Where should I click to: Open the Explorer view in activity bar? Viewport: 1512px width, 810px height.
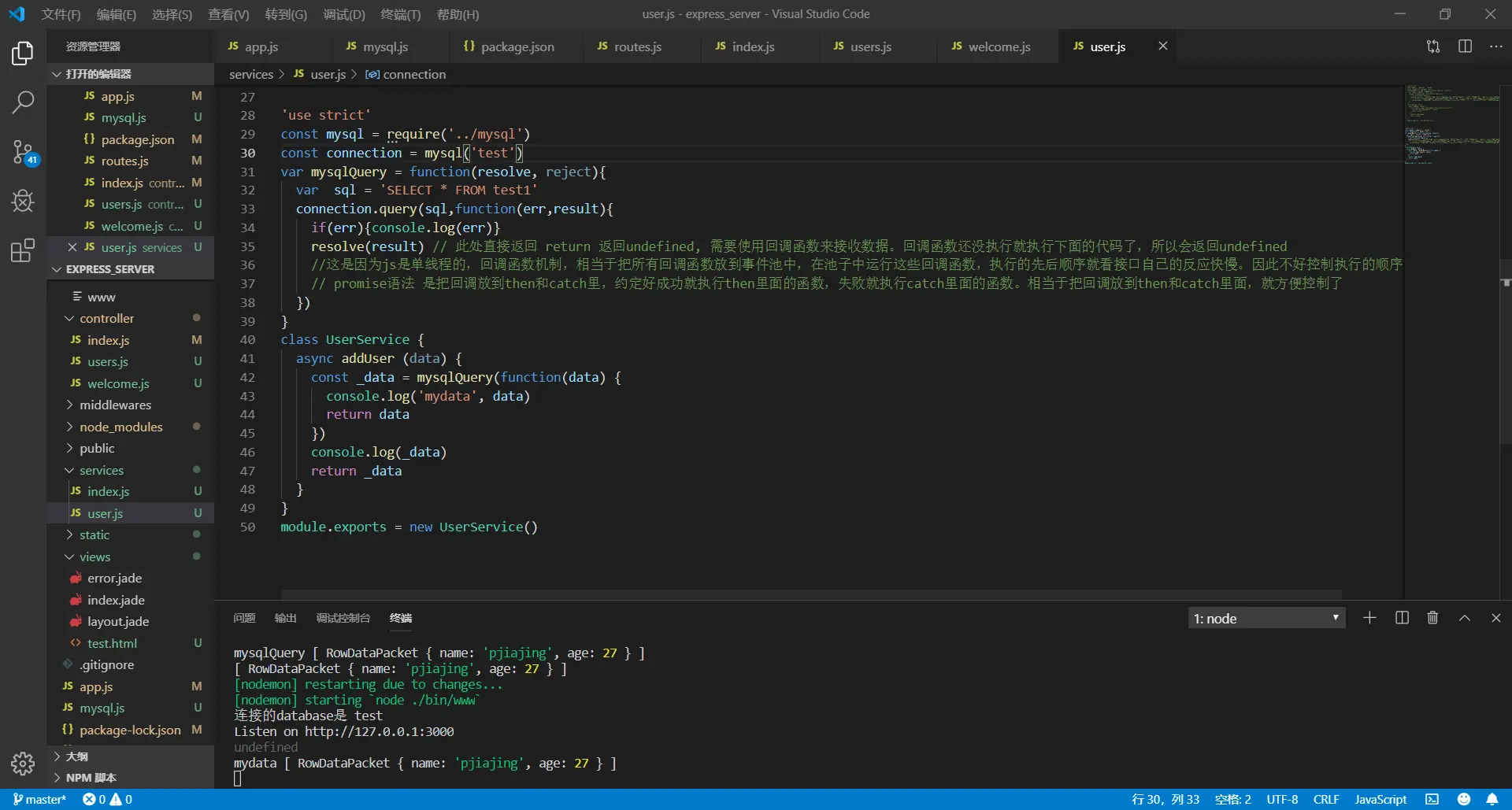tap(23, 54)
